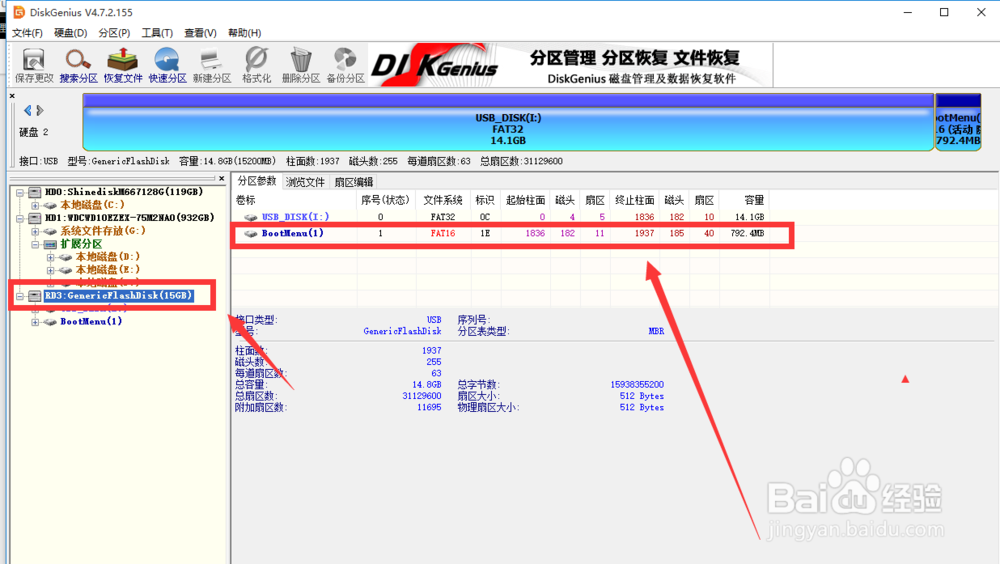The image size is (1000, 564).
Task: Click the FAT16 file system cell
Action: (443, 234)
